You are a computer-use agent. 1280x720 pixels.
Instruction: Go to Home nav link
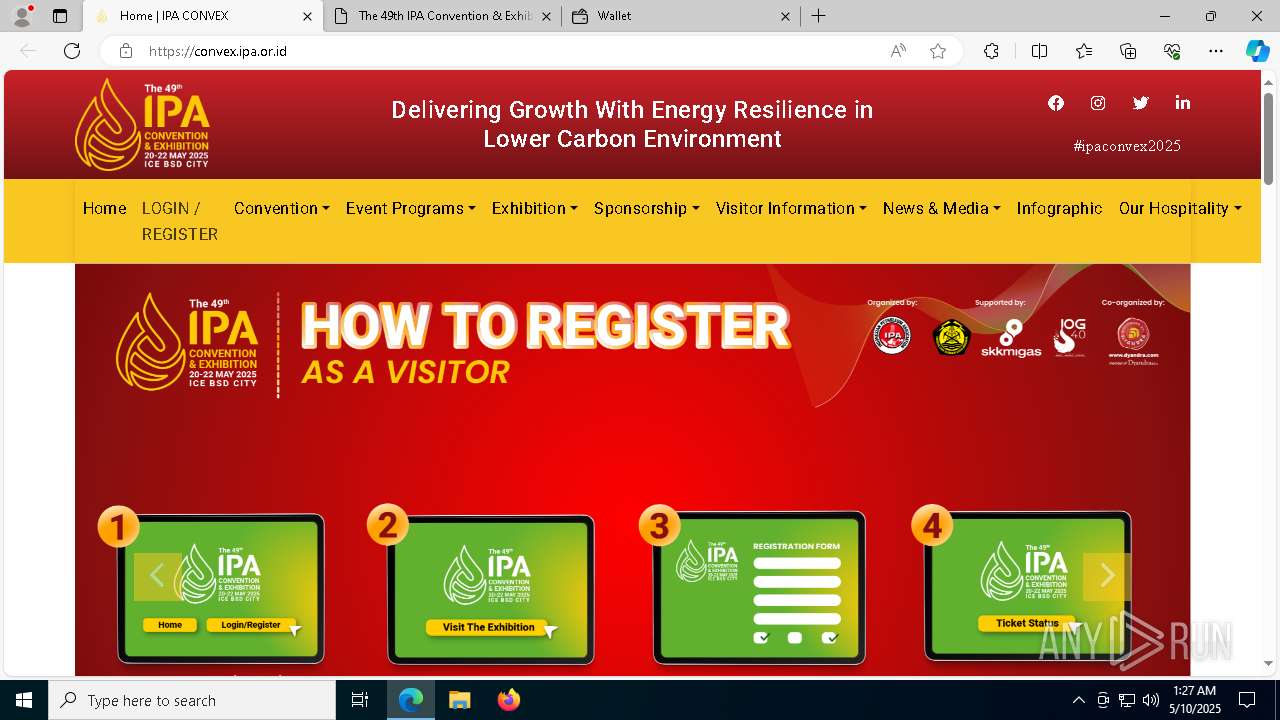[x=105, y=208]
